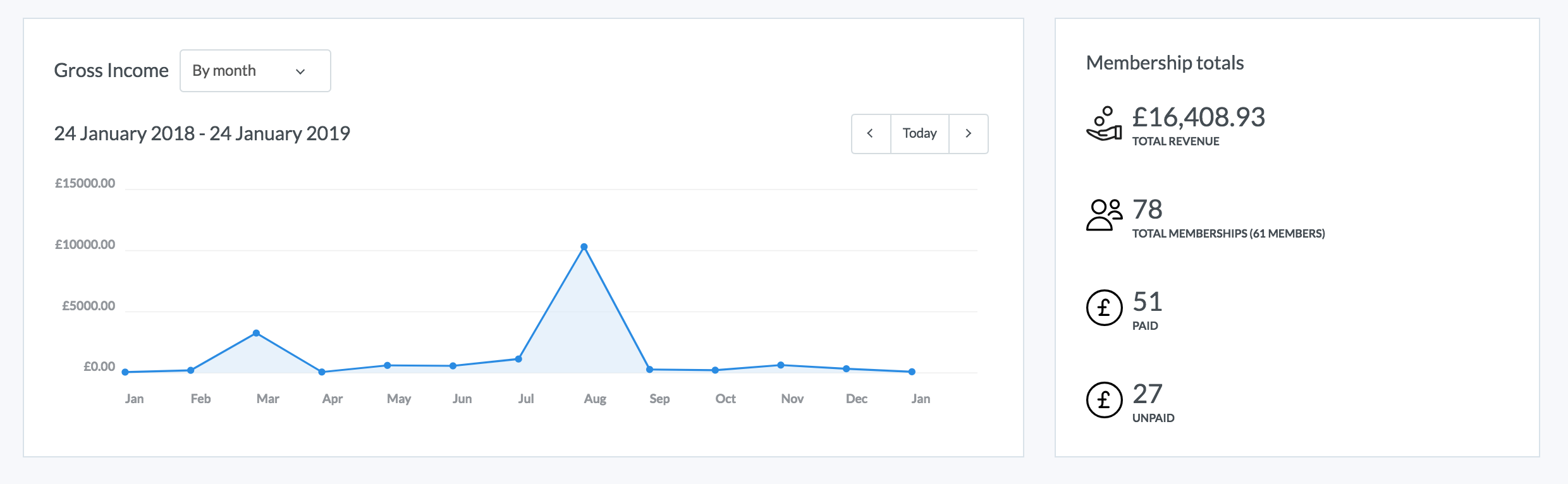Select the July data point on chart
Image resolution: width=1568 pixels, height=484 pixels.
(518, 359)
